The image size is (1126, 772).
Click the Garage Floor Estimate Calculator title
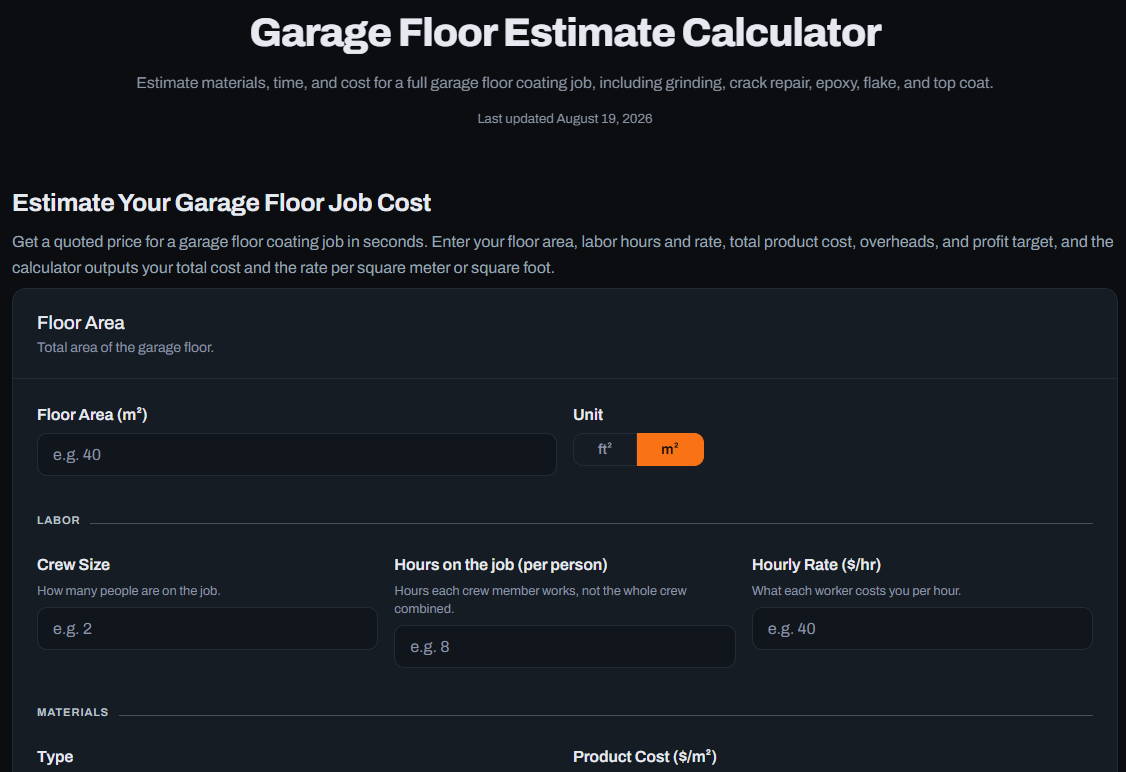(565, 33)
